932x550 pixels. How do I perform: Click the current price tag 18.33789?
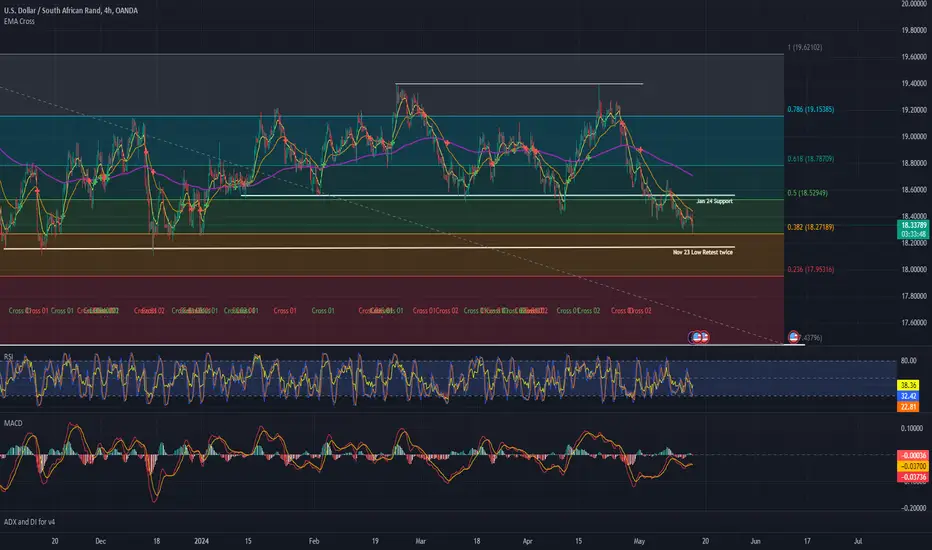(x=913, y=225)
